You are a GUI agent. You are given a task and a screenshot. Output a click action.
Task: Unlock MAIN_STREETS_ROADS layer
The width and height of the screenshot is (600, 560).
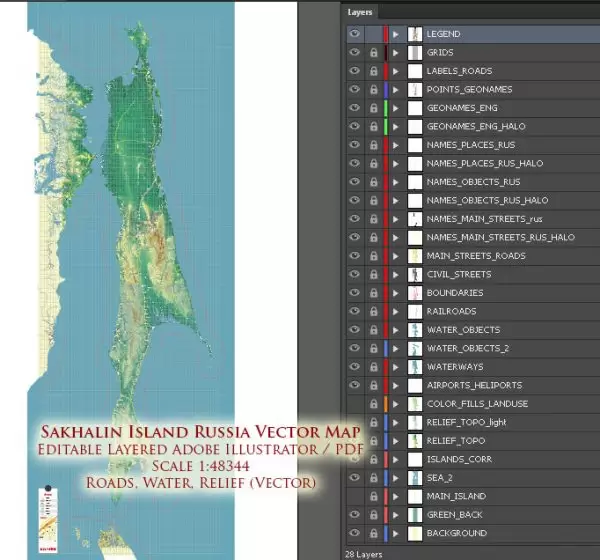pyautogui.click(x=373, y=256)
